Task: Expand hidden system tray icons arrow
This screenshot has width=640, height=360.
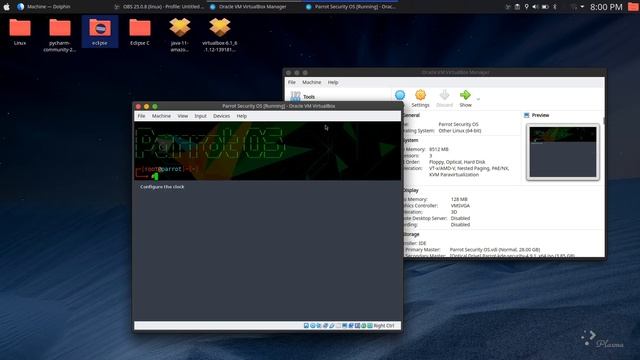Action: pyautogui.click(x=582, y=7)
